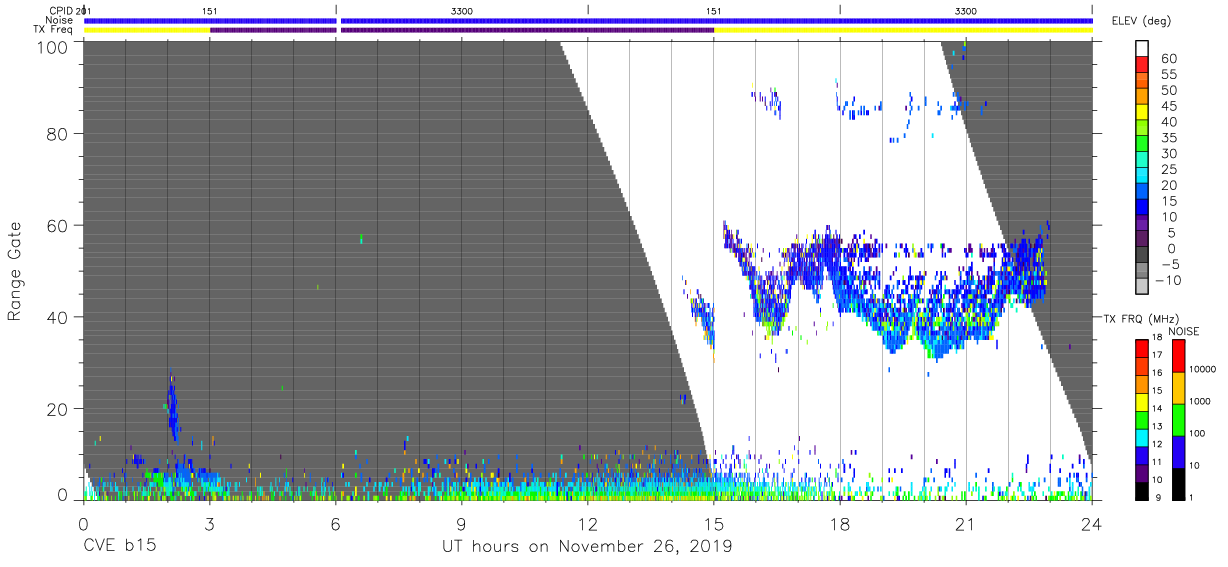
Task: Click the "14" label on the TX FRQ scale
Action: coord(1156,409)
